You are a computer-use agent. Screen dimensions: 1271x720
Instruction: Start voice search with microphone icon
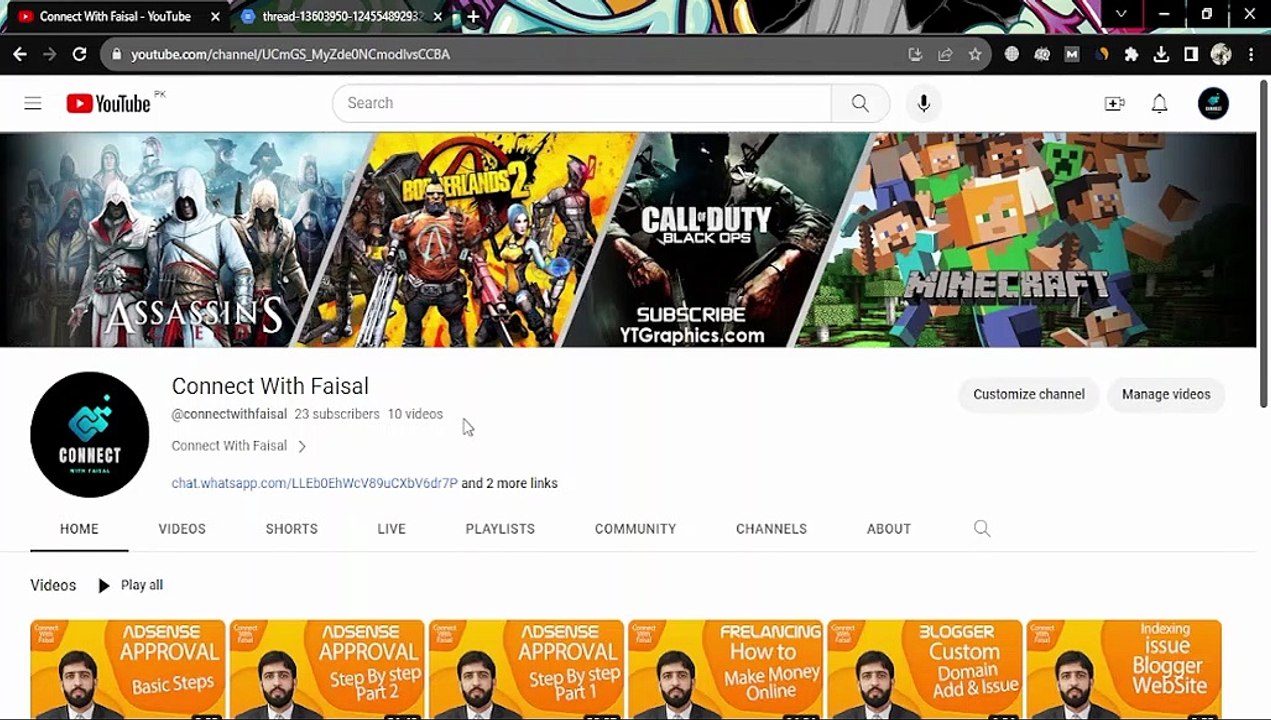tap(924, 103)
